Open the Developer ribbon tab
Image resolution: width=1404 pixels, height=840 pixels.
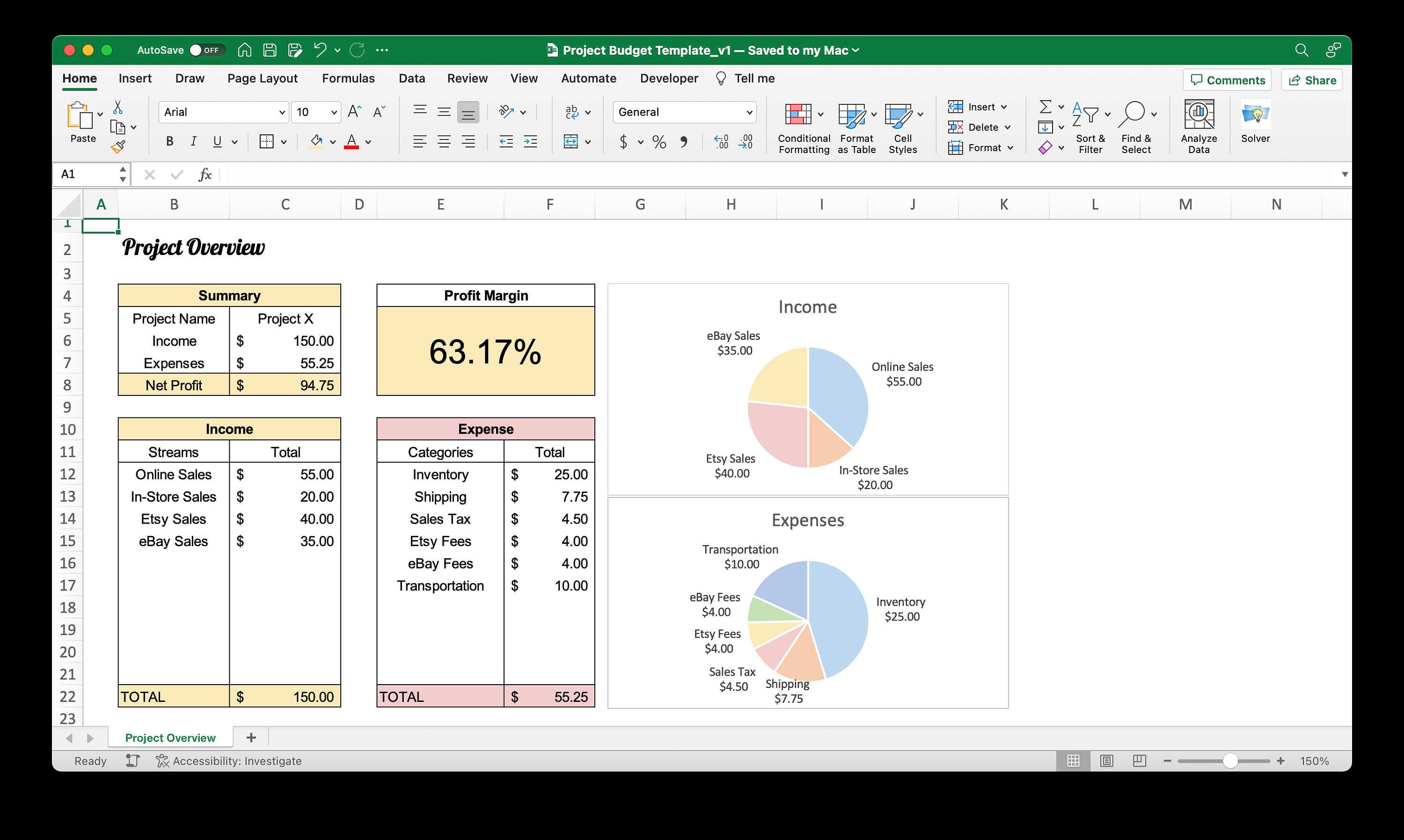coord(669,78)
